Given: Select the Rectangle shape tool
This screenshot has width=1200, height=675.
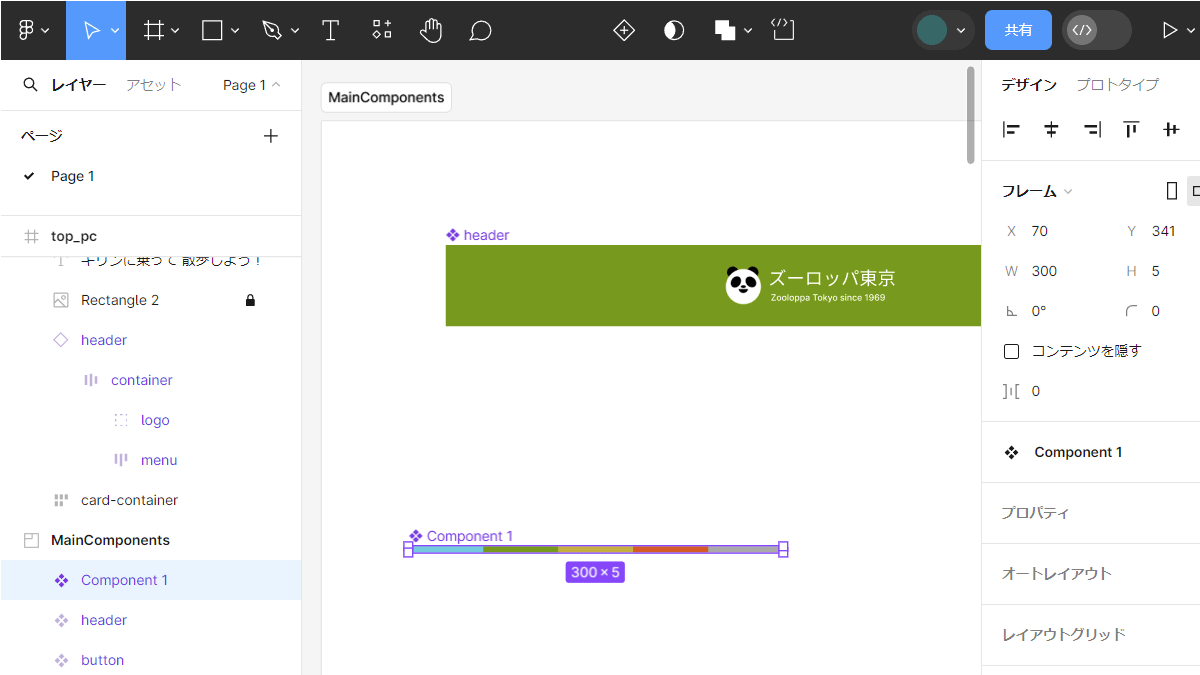Looking at the screenshot, I should (x=212, y=30).
